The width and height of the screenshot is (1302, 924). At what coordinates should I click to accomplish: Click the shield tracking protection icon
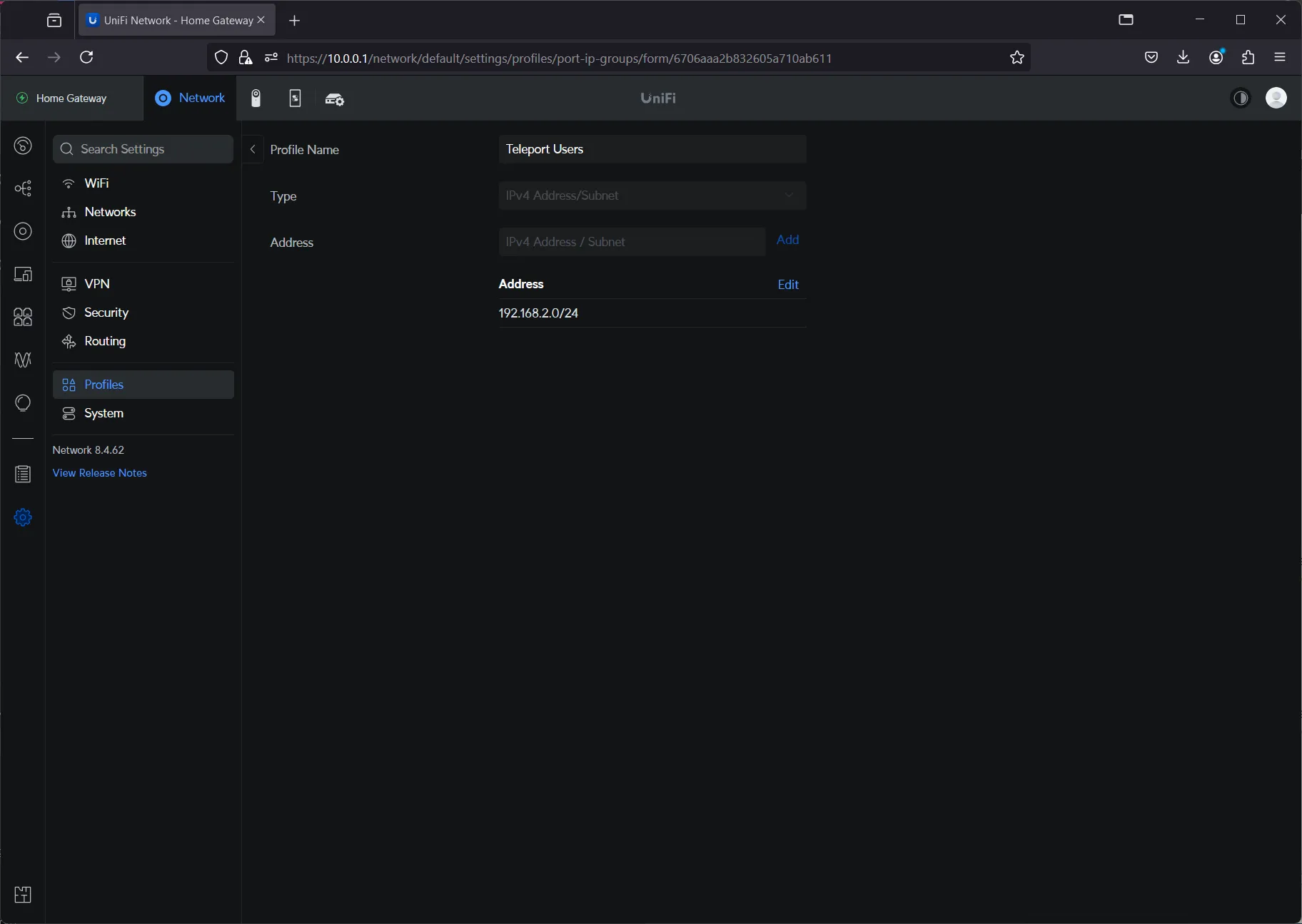[x=221, y=58]
